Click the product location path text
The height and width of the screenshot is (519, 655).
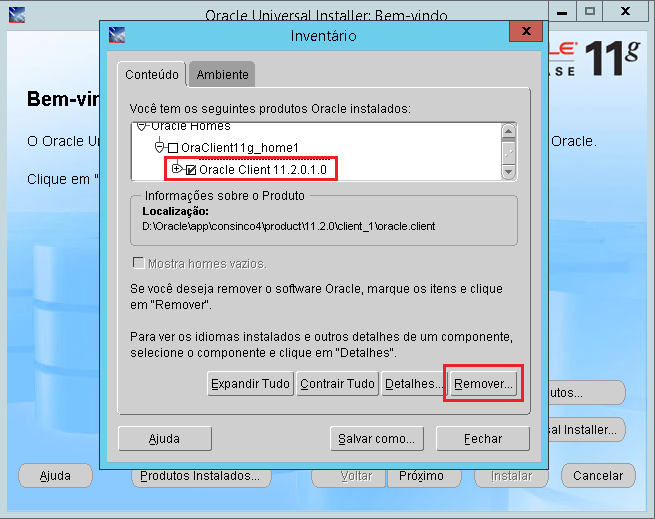point(289,226)
